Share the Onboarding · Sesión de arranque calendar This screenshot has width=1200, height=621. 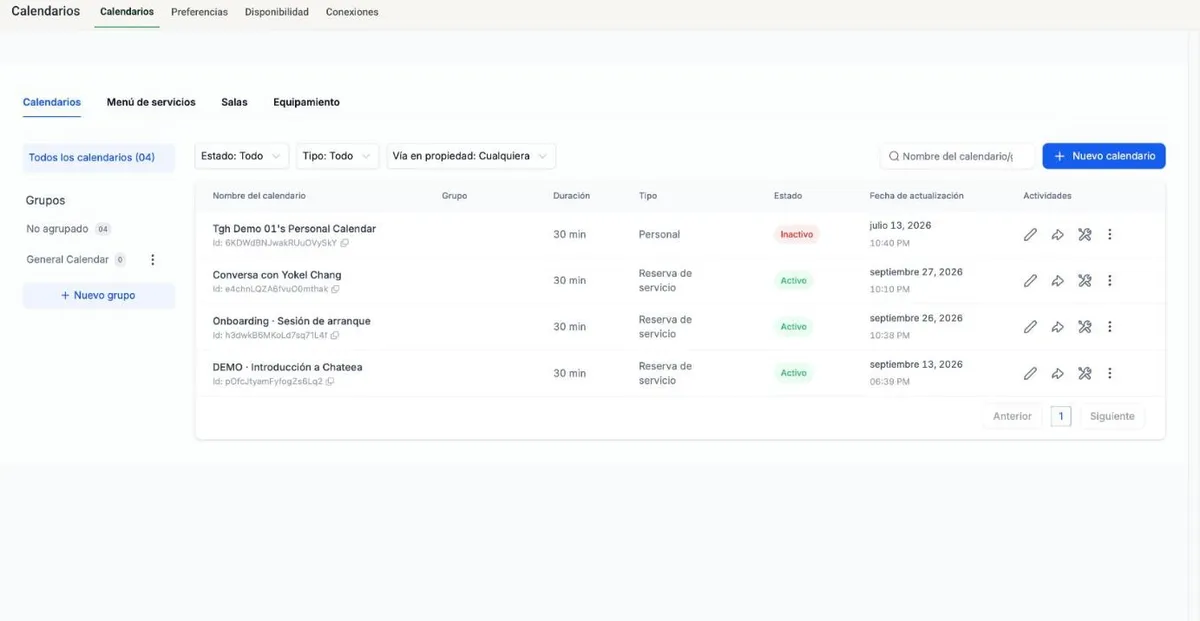click(1057, 327)
